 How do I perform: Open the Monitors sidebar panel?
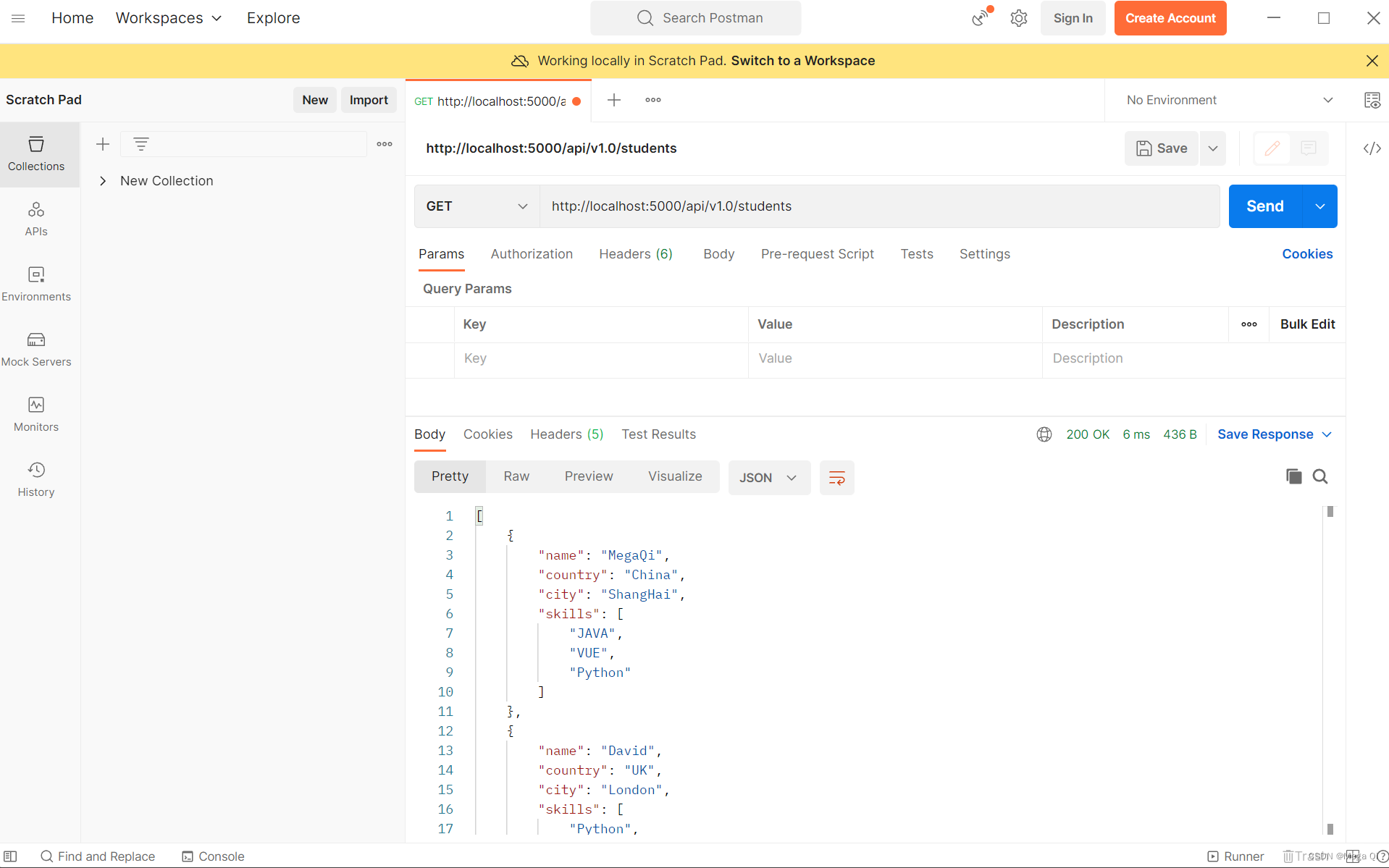pos(36,415)
